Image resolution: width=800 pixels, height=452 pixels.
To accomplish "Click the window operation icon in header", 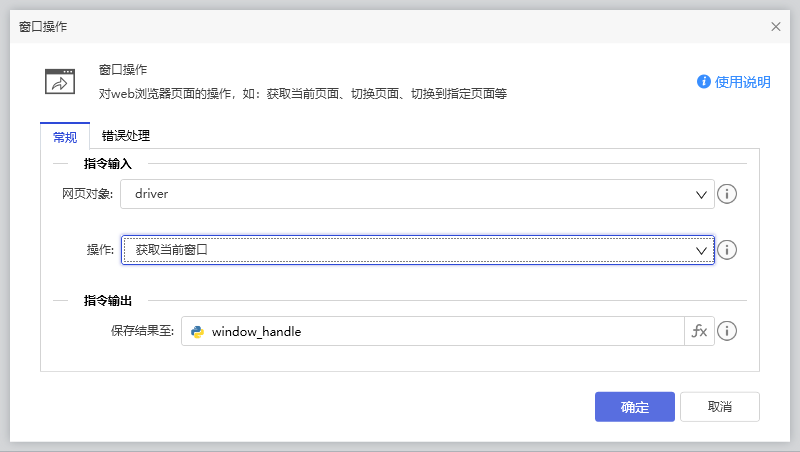I will [x=60, y=81].
